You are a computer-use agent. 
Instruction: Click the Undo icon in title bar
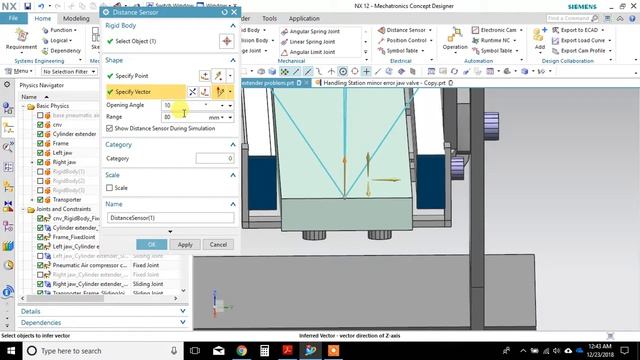tap(41, 6)
